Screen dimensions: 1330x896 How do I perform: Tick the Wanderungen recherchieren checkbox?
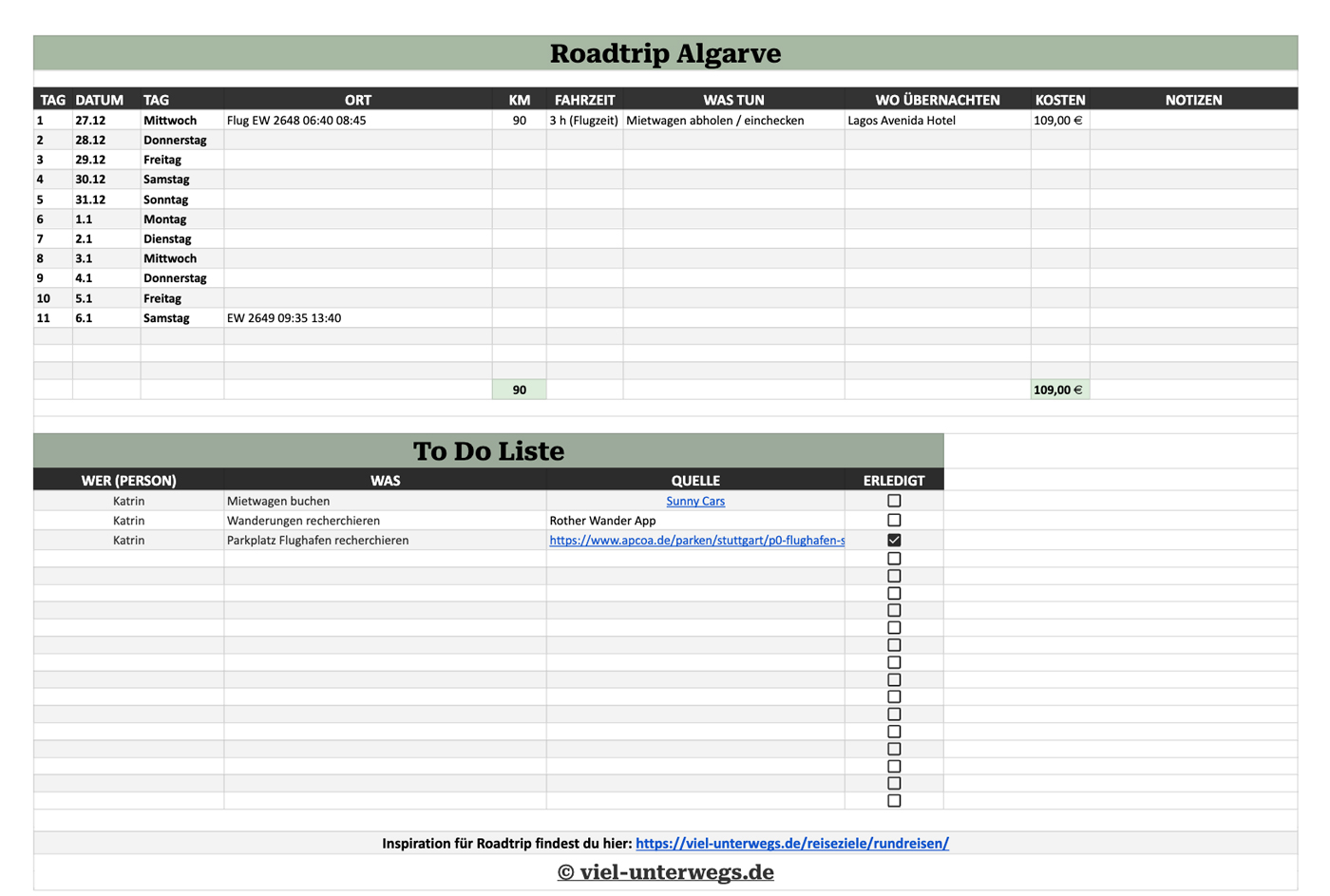pyautogui.click(x=894, y=521)
